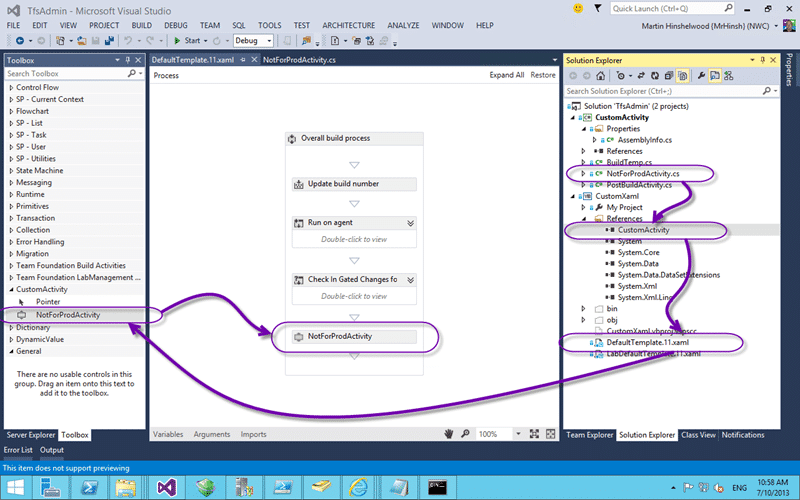Image resolution: width=800 pixels, height=500 pixels.
Task: Open the Imports pane
Action: pos(254,434)
